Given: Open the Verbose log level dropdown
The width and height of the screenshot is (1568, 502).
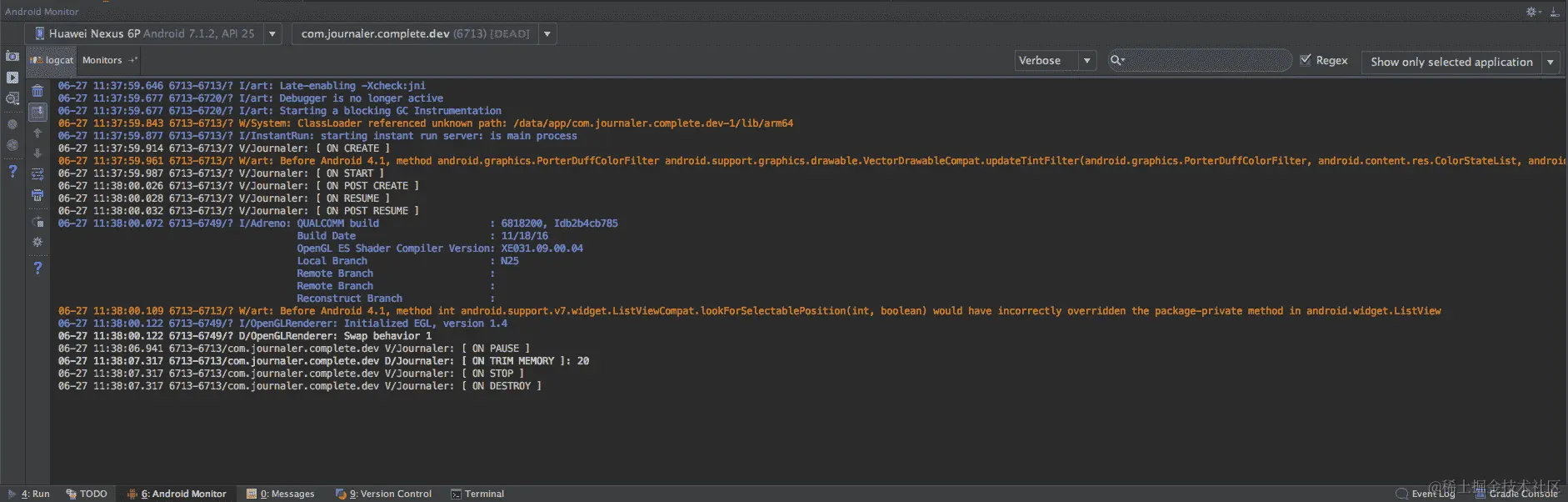Looking at the screenshot, I should tap(1055, 60).
